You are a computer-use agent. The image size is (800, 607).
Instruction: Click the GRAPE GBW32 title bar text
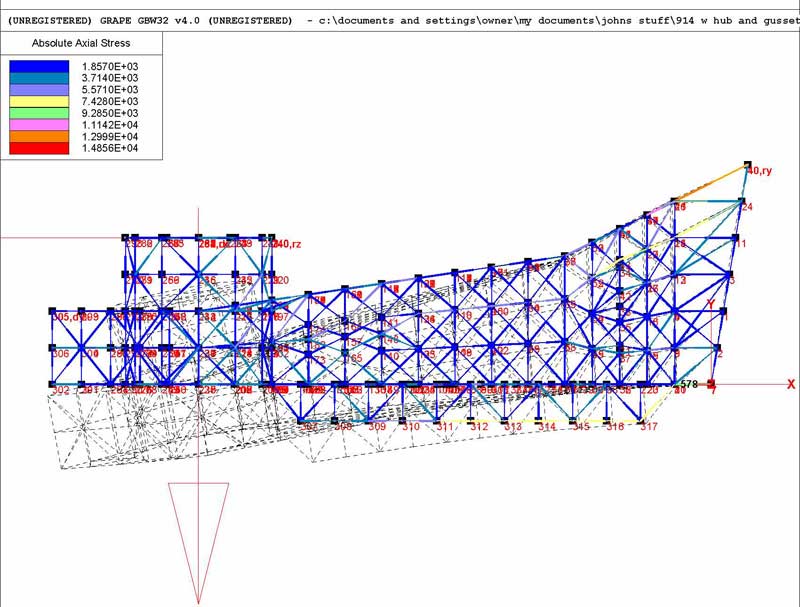point(150,20)
